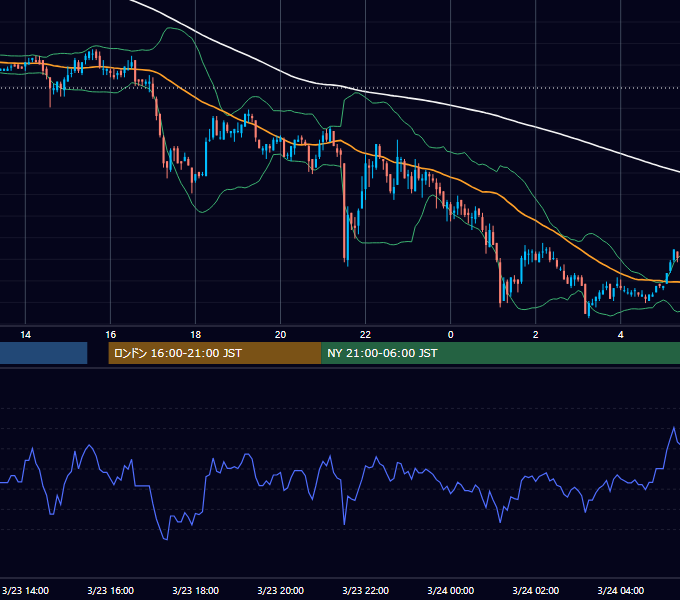Click the 3/23 22:00 time label

pos(366,590)
